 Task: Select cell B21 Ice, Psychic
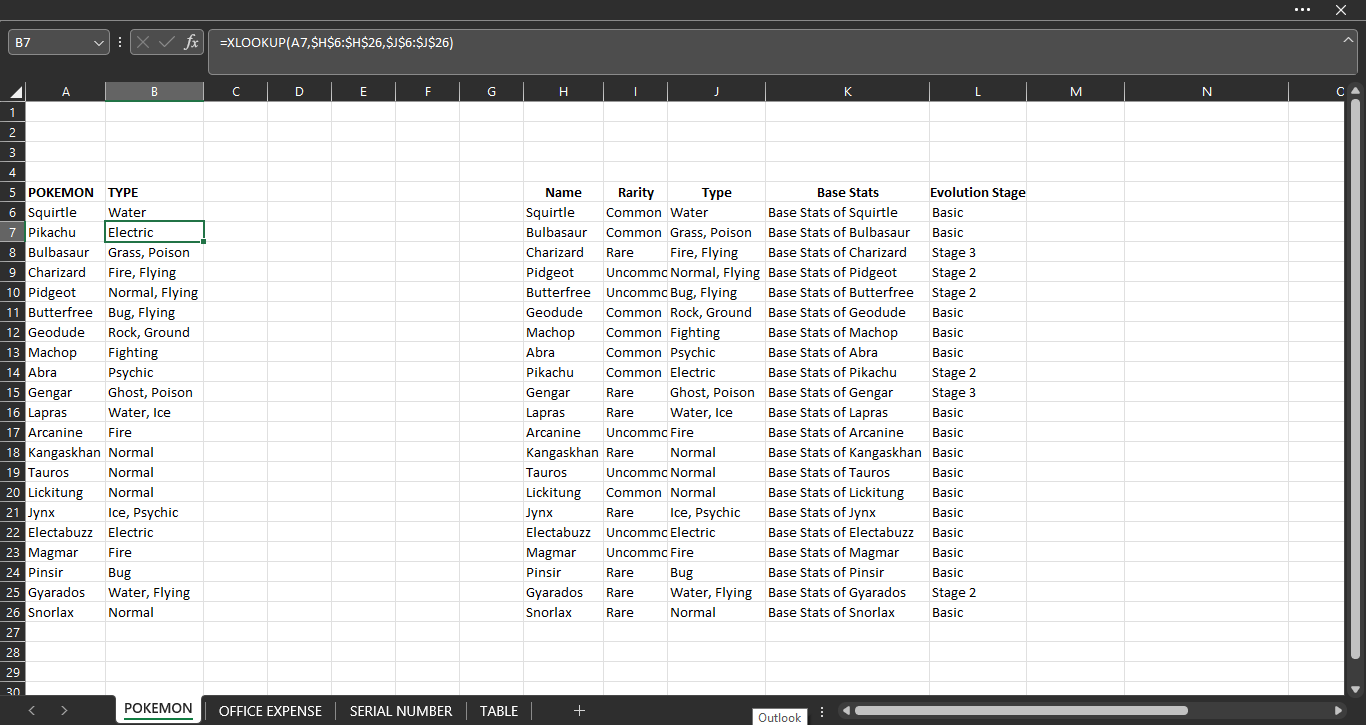(x=154, y=512)
